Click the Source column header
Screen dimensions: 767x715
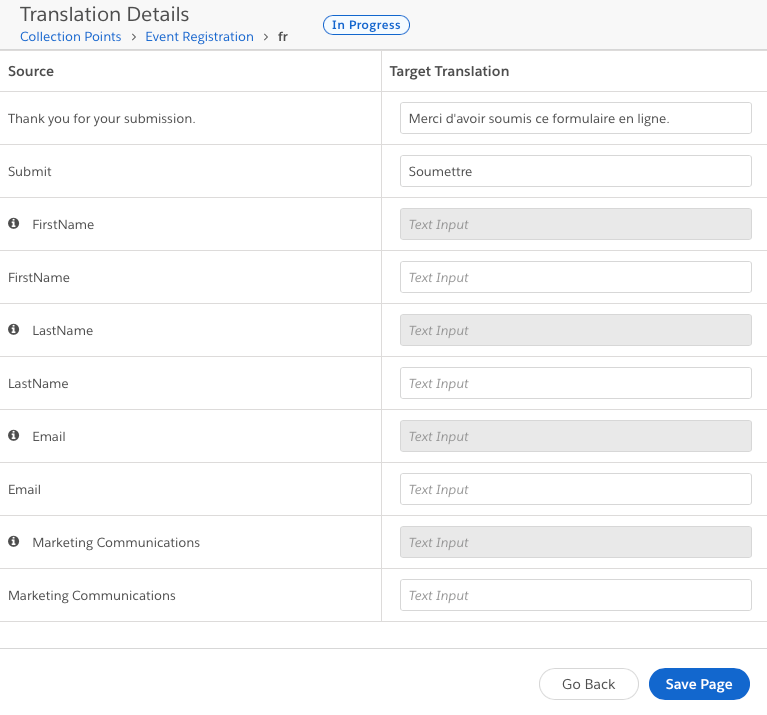[31, 71]
